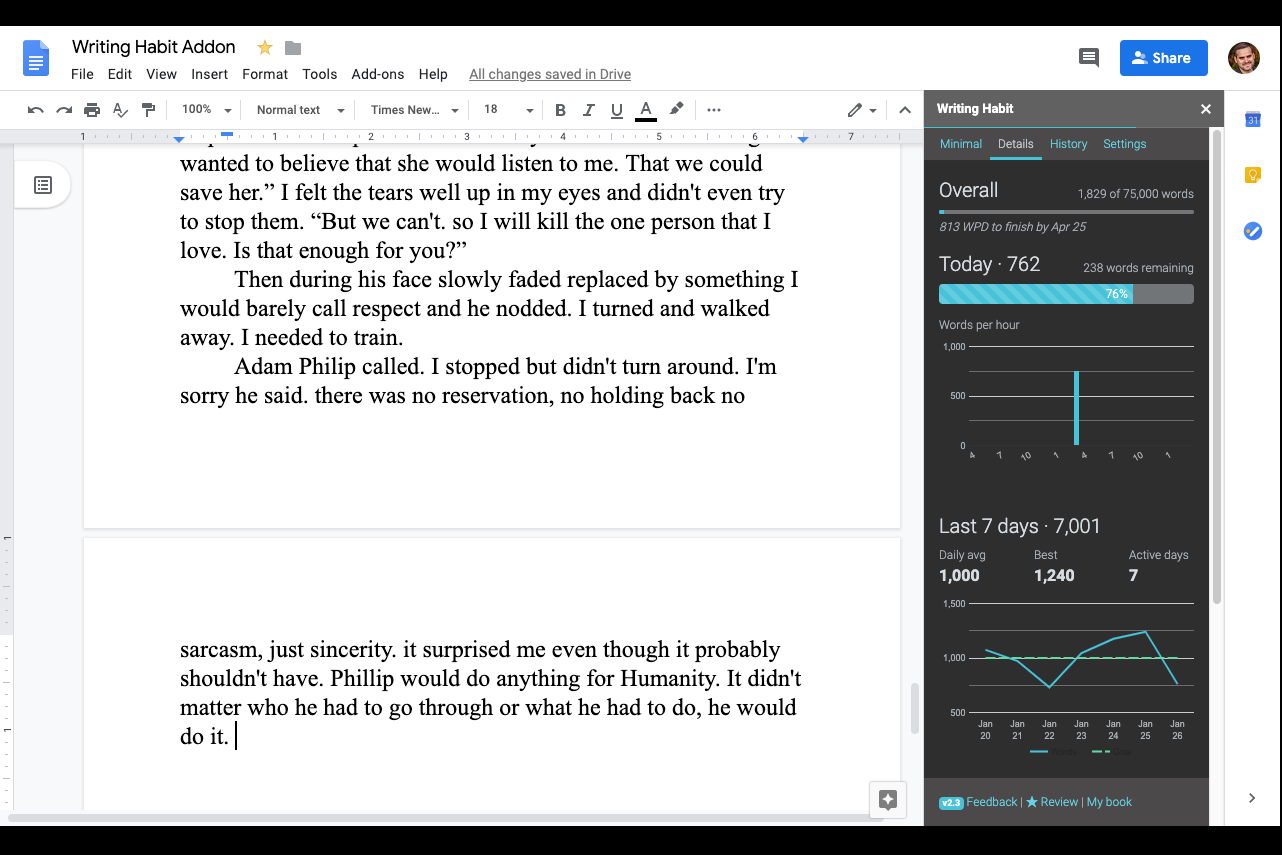Open Google Calendar side panel
The image size is (1282, 855).
tap(1252, 120)
